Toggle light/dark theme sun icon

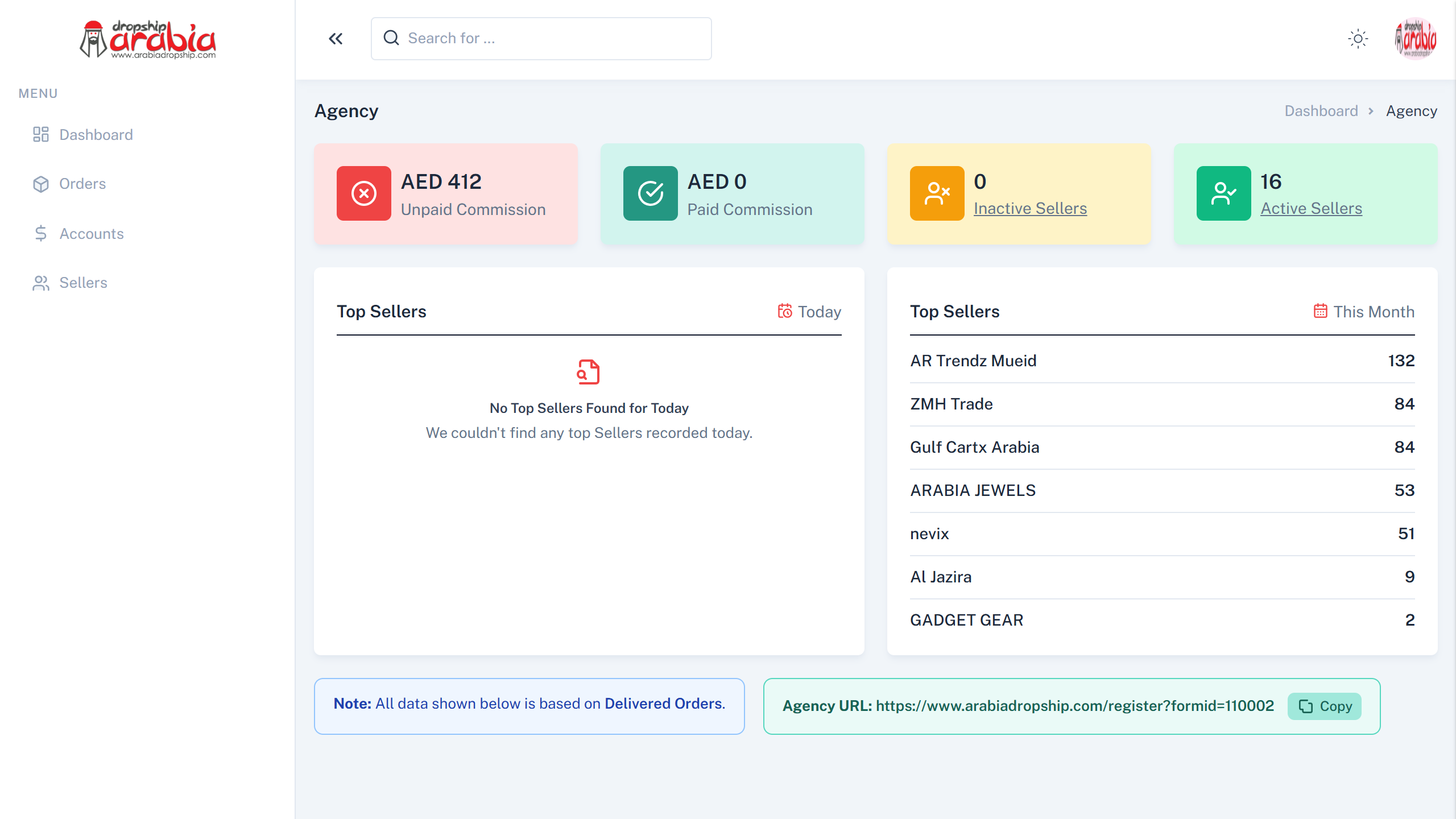click(1358, 39)
